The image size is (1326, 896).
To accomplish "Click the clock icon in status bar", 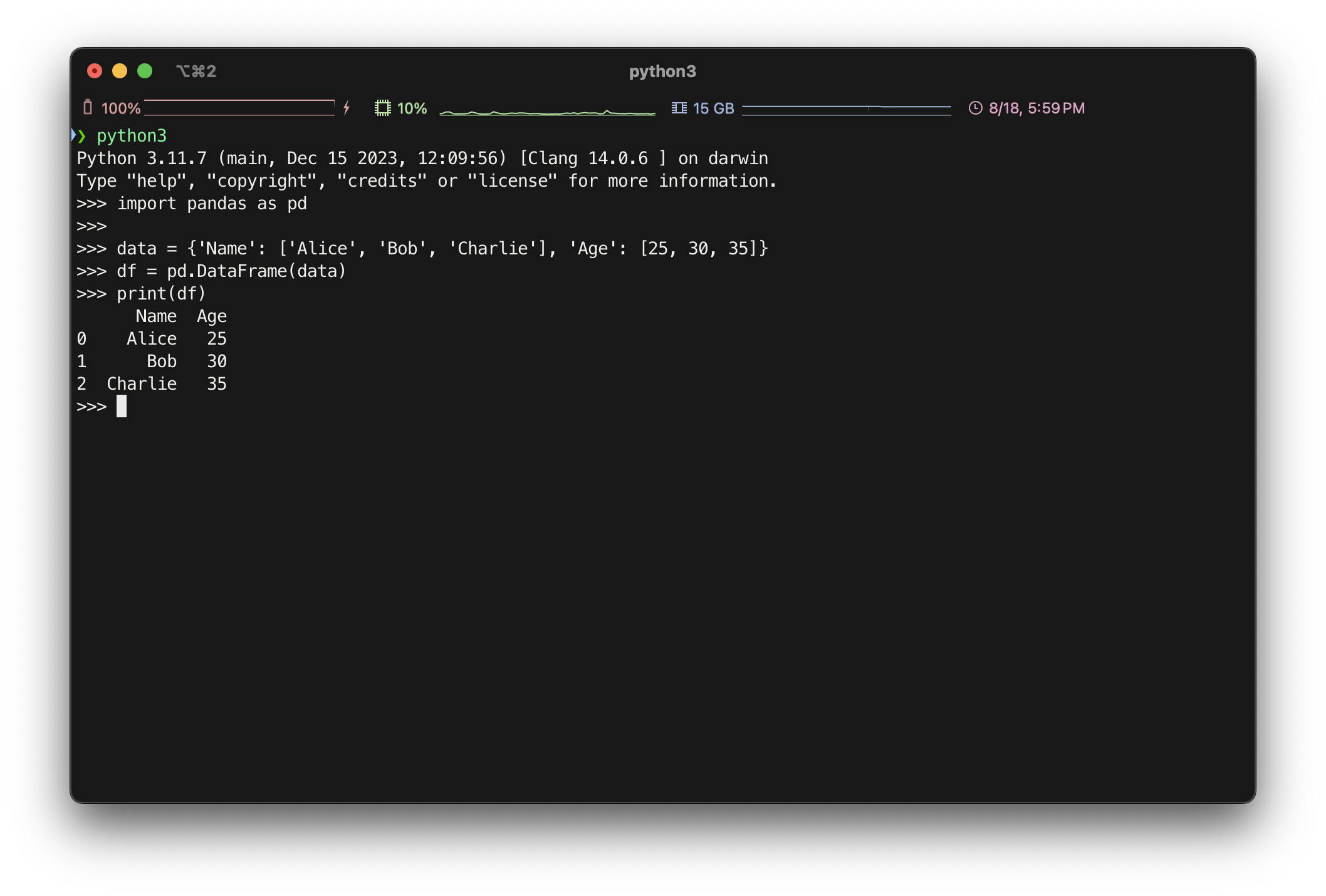I will [x=975, y=108].
